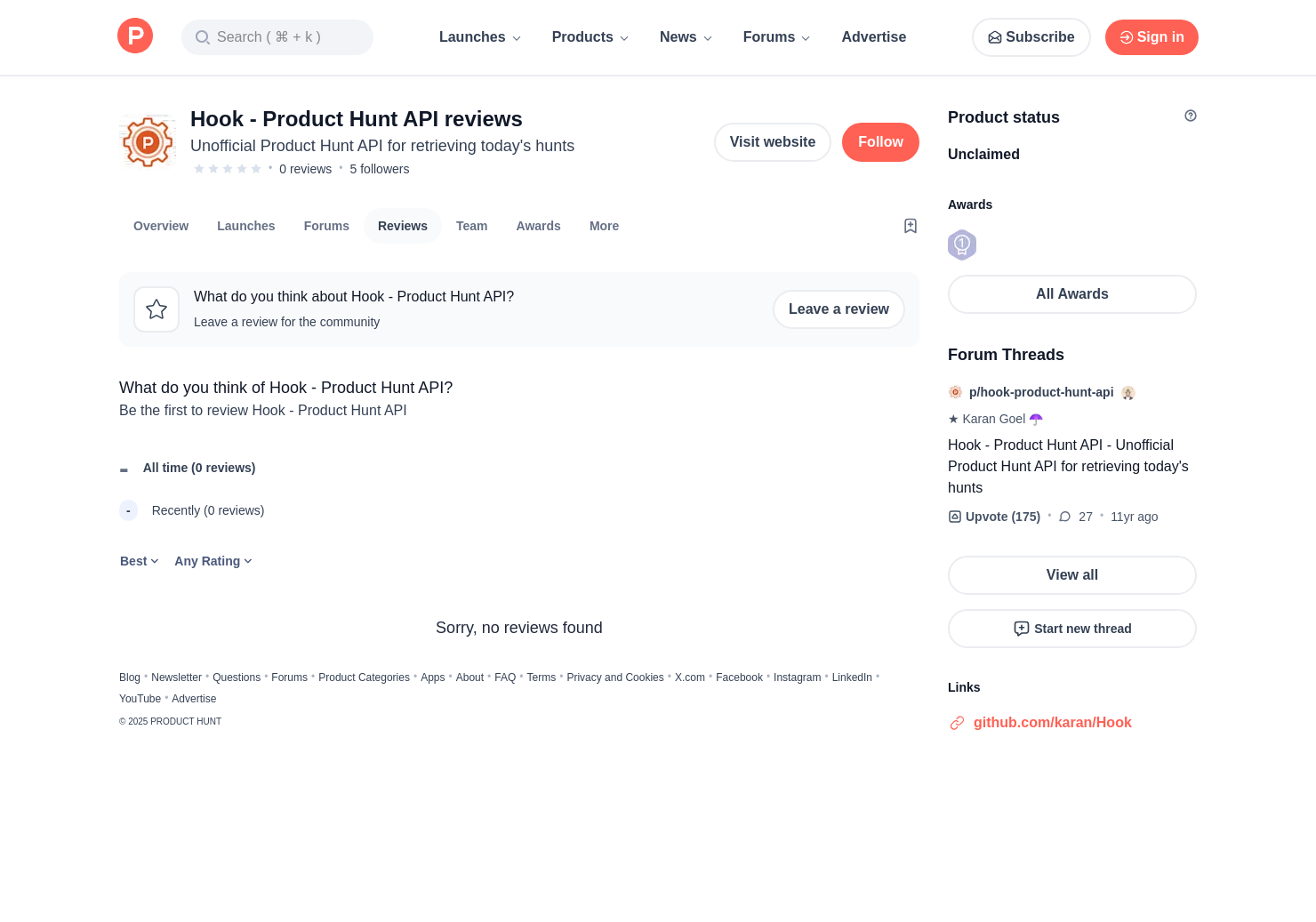Open the Awards tab

pos(539,226)
